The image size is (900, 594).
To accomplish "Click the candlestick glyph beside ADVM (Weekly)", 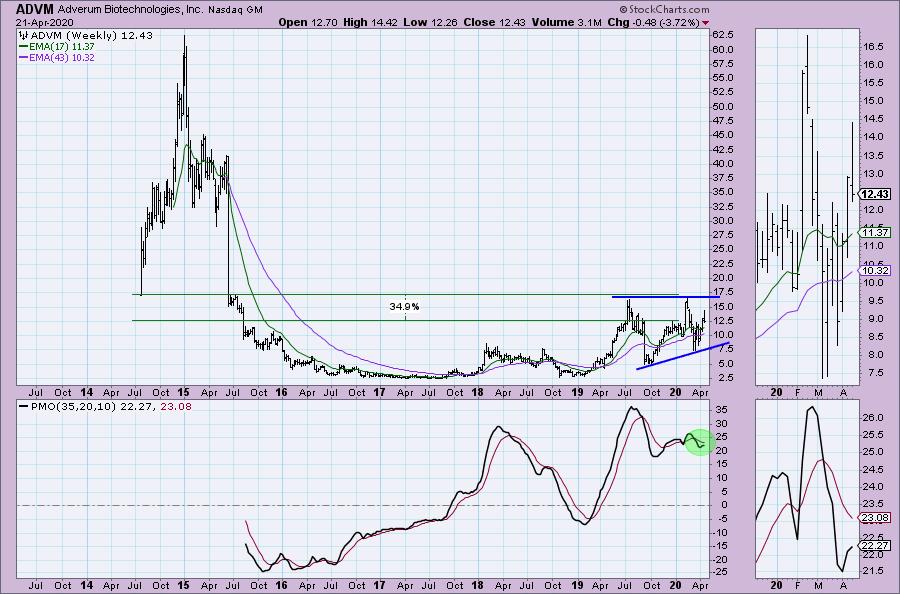I will (24, 36).
